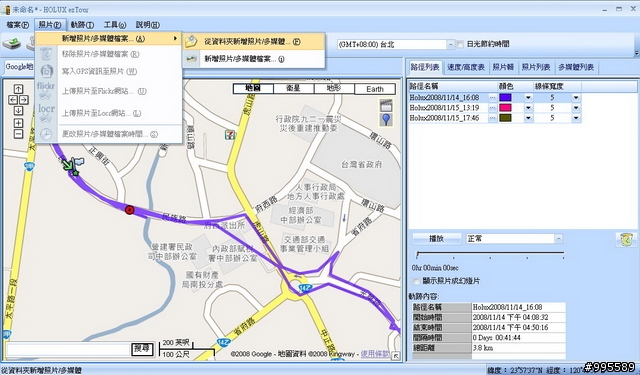
Task: Click the map search input field
Action: point(68,349)
